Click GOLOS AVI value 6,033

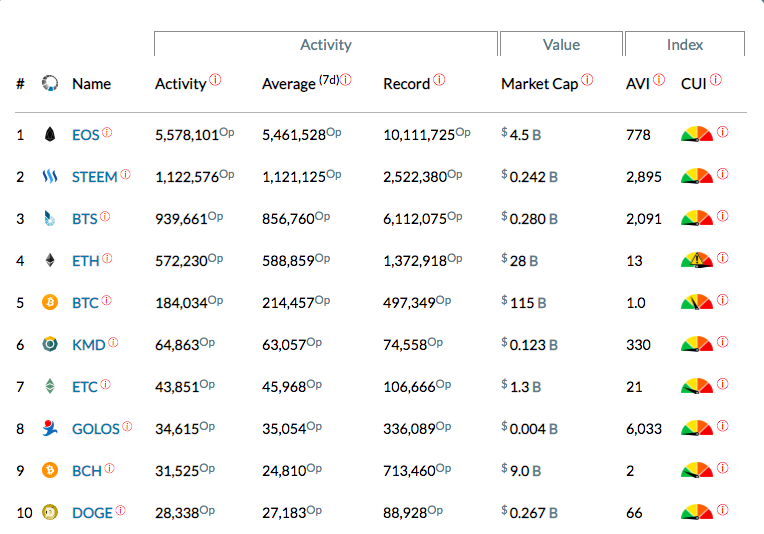pos(644,429)
